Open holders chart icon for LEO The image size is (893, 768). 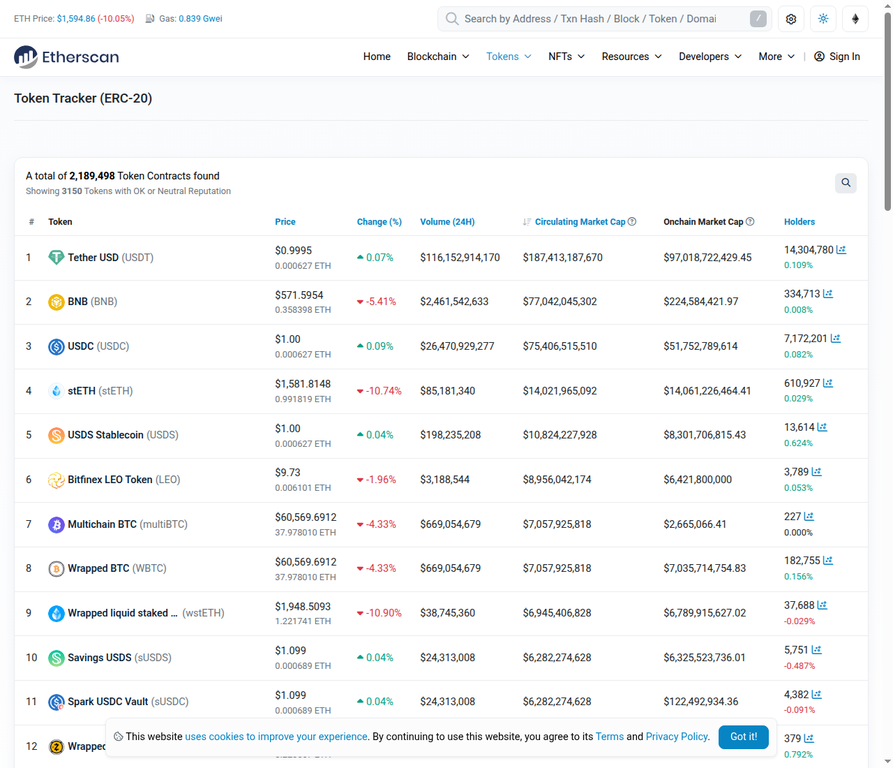pyautogui.click(x=817, y=472)
